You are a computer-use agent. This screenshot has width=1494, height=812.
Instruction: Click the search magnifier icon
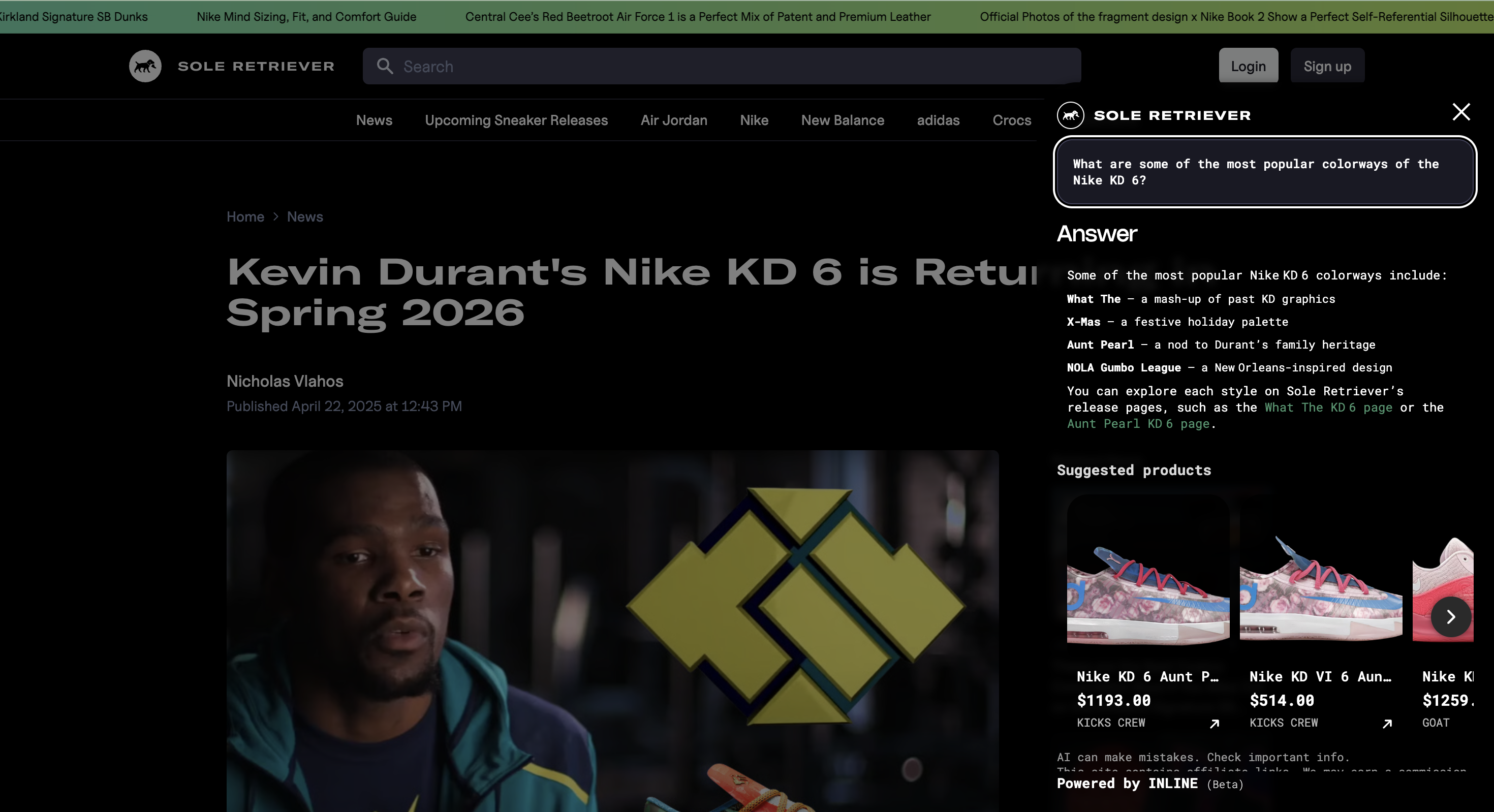pos(385,66)
